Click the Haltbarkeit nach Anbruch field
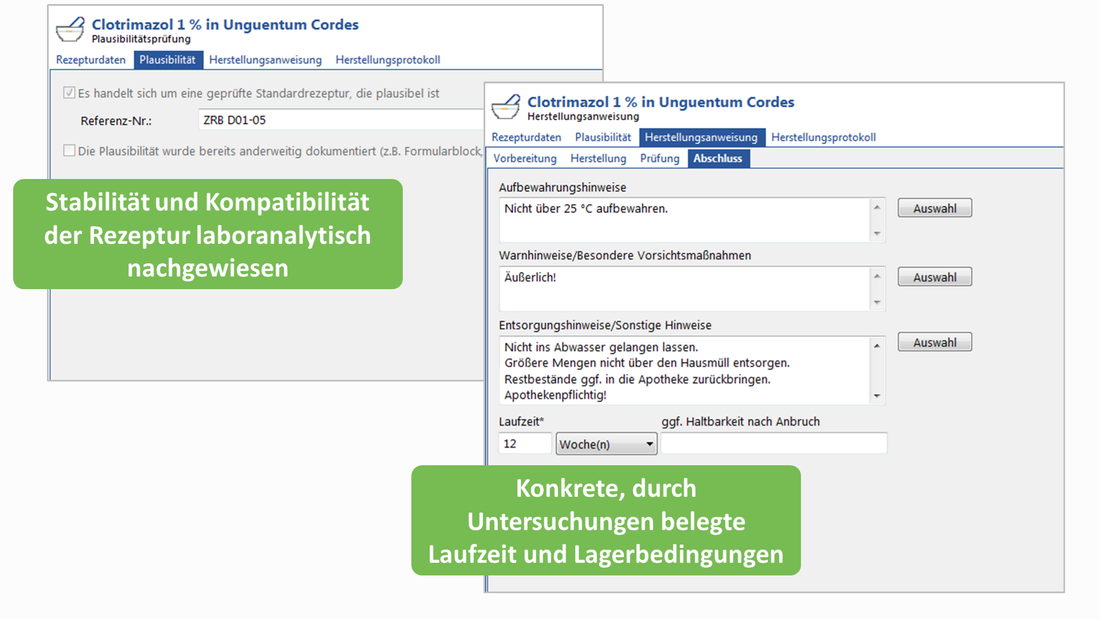The height and width of the screenshot is (619, 1100). (x=774, y=444)
